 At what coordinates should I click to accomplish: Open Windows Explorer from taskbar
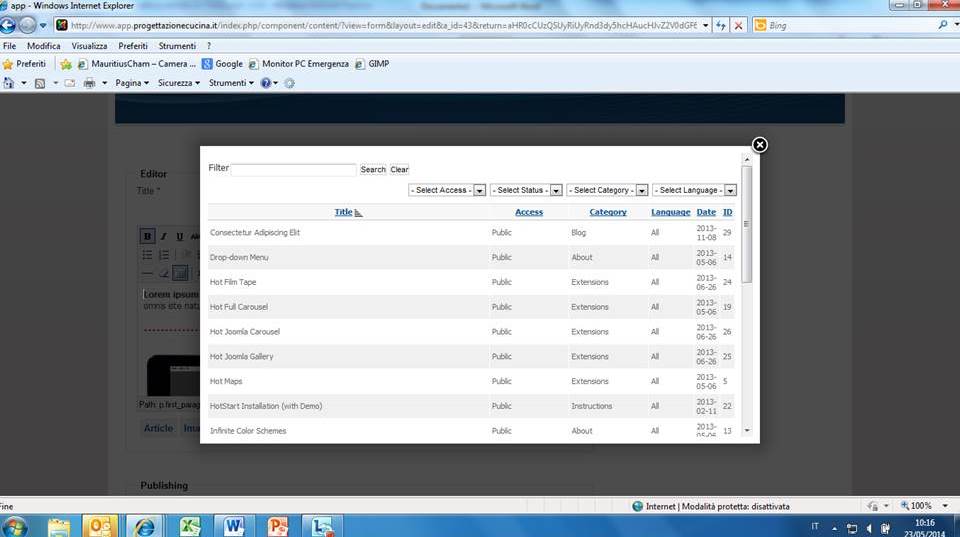pyautogui.click(x=59, y=527)
